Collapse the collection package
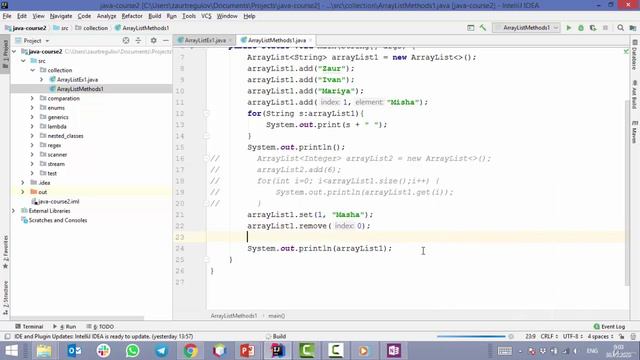The height and width of the screenshot is (360, 640). point(33,70)
